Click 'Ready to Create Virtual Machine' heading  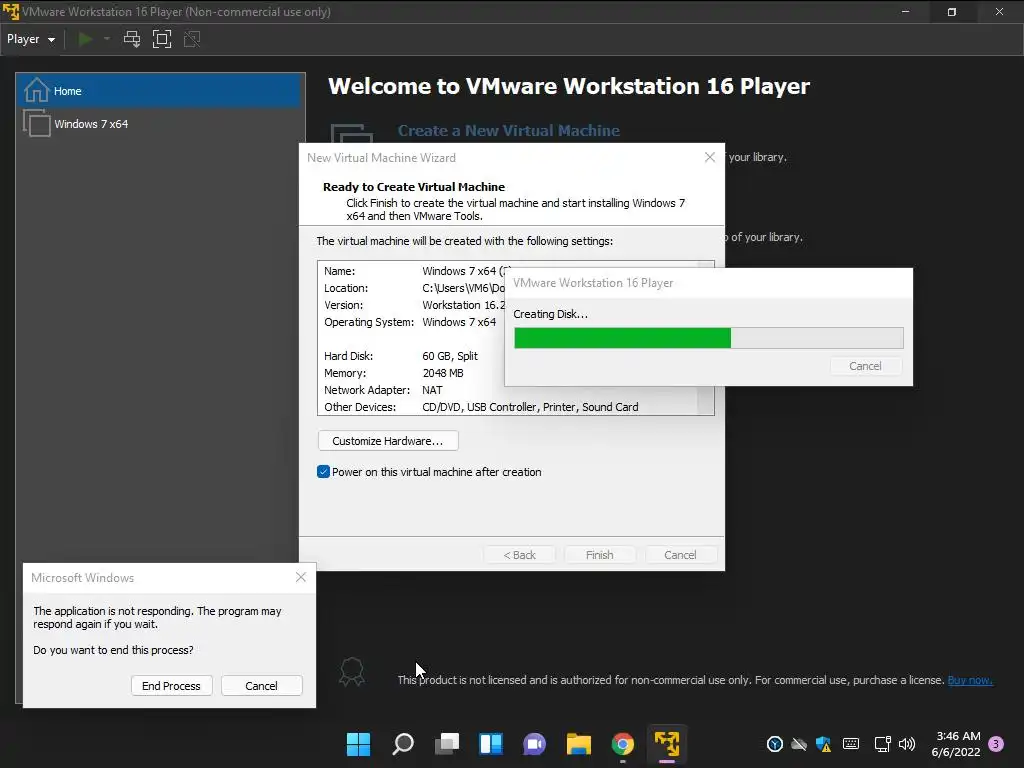414,187
